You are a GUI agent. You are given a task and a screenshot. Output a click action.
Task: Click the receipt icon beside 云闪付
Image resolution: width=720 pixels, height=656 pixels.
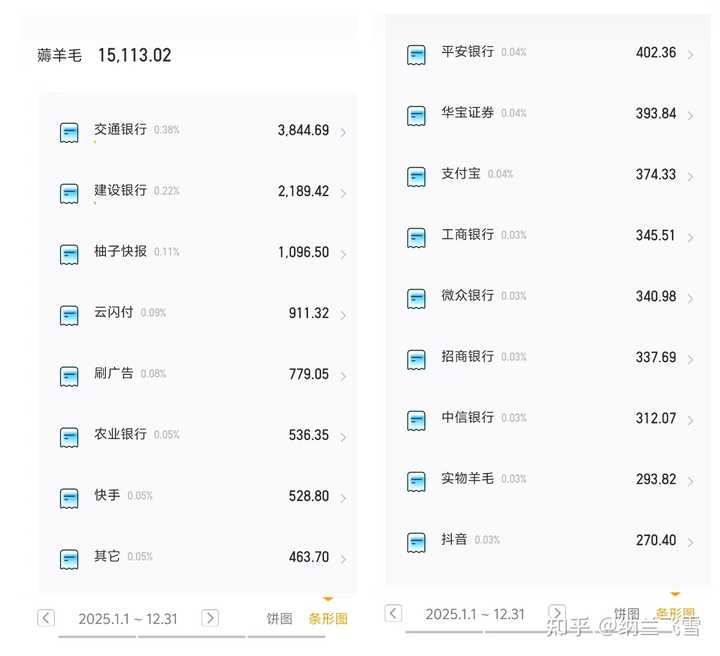69,315
